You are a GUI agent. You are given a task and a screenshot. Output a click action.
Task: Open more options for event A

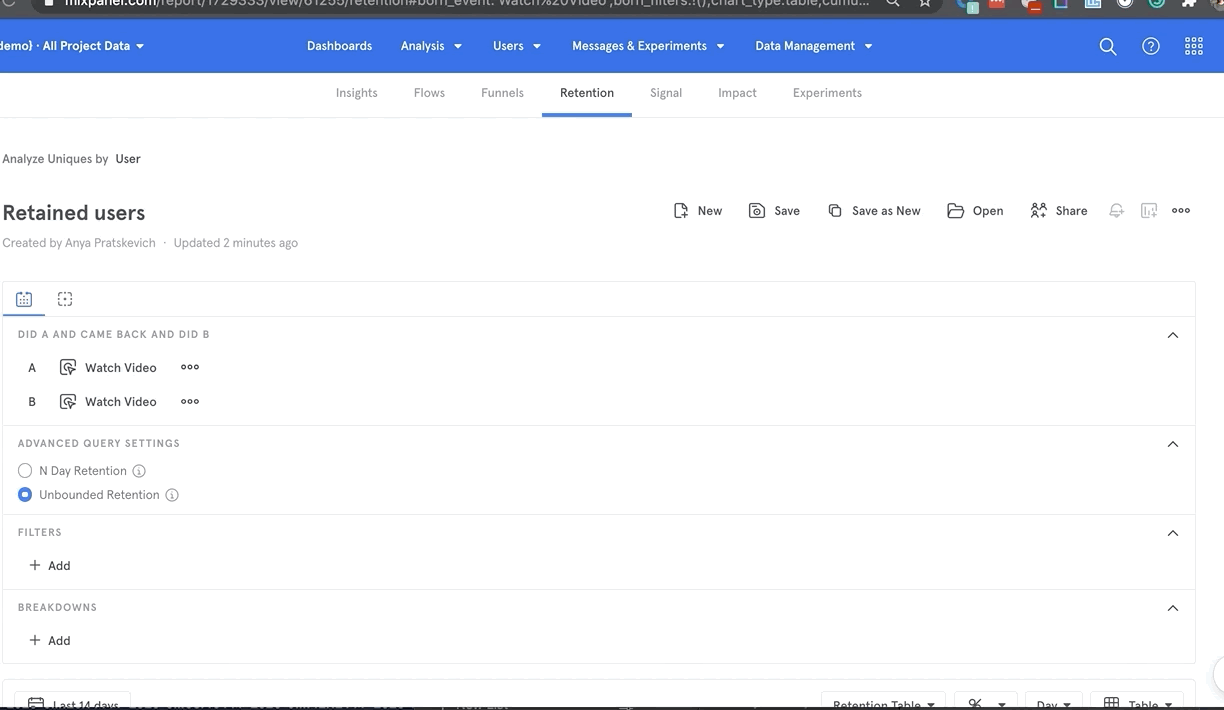click(190, 368)
